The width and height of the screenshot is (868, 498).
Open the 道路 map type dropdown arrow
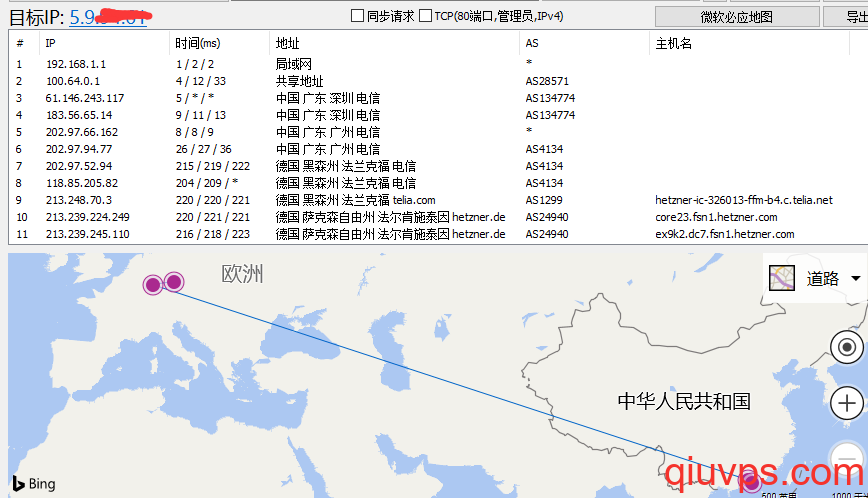pos(856,278)
